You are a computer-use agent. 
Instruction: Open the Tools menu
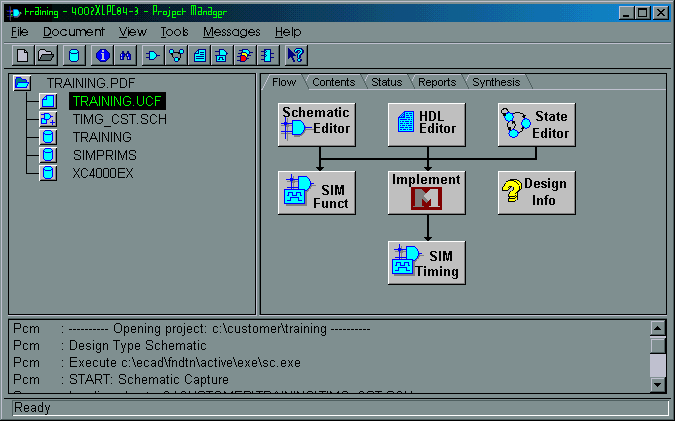(173, 32)
